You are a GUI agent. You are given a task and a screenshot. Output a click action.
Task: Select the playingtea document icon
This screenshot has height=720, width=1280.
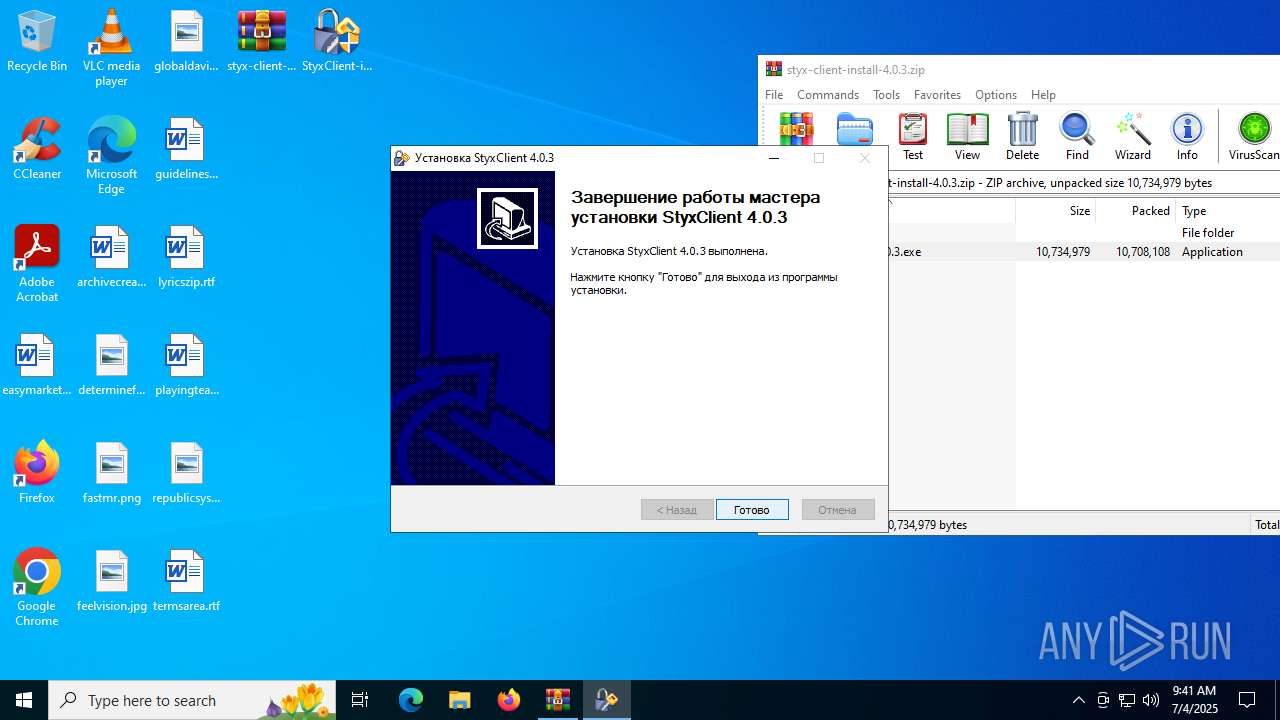pos(186,366)
